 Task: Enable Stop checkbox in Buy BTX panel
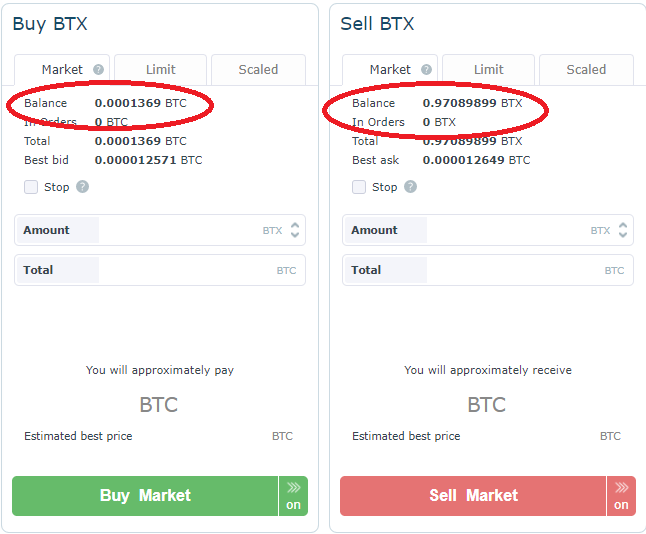click(31, 187)
